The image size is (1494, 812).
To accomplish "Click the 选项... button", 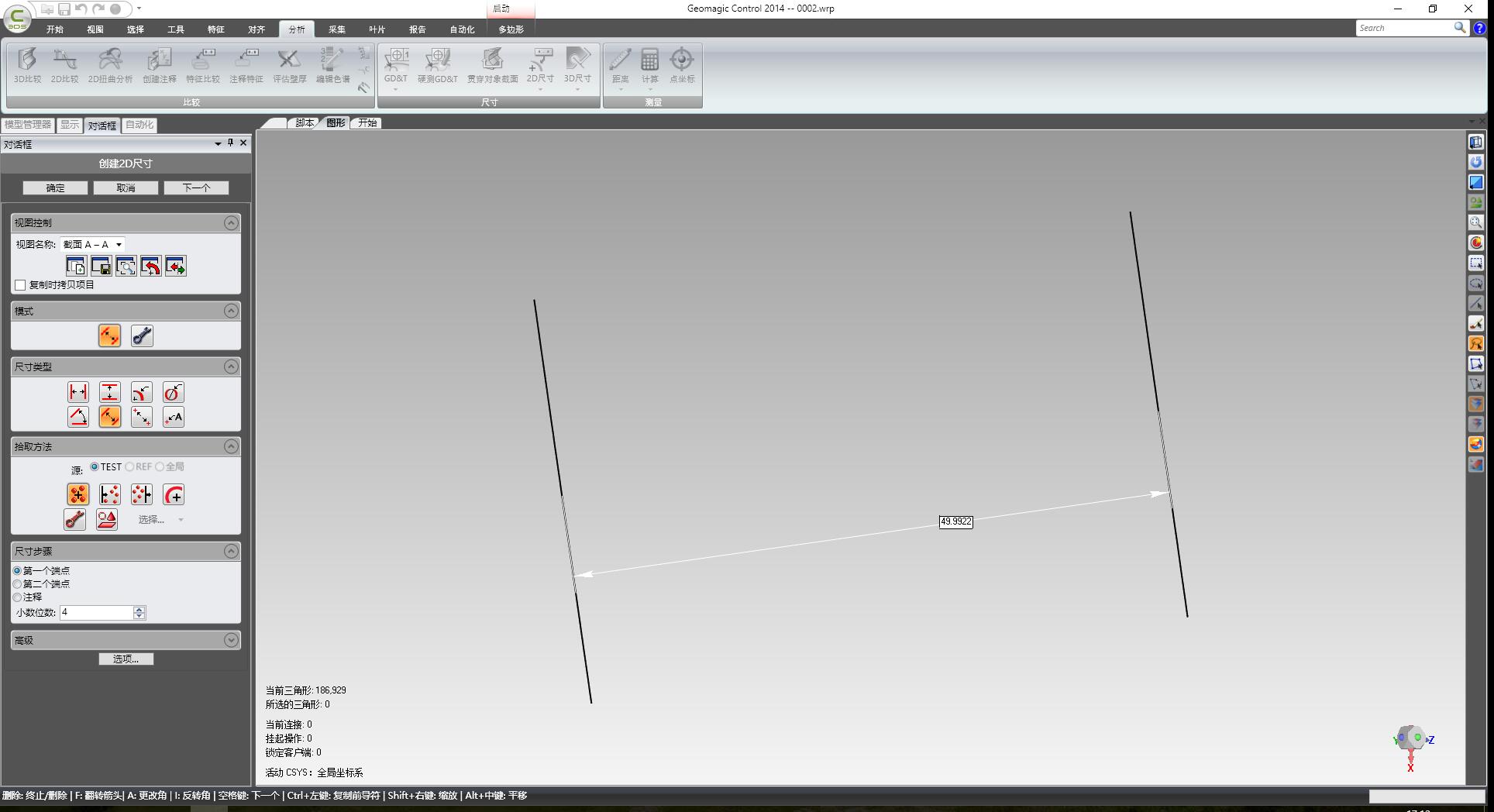I will (126, 659).
